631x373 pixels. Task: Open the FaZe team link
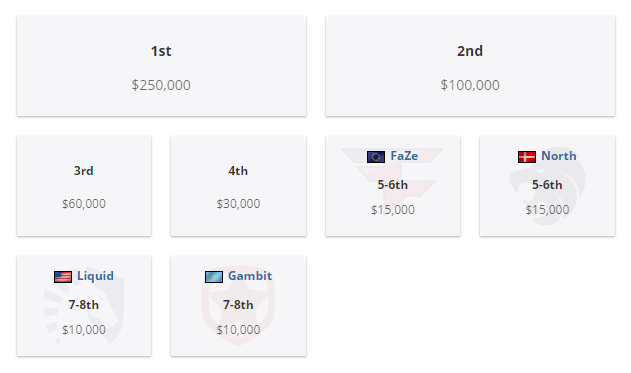click(x=404, y=156)
